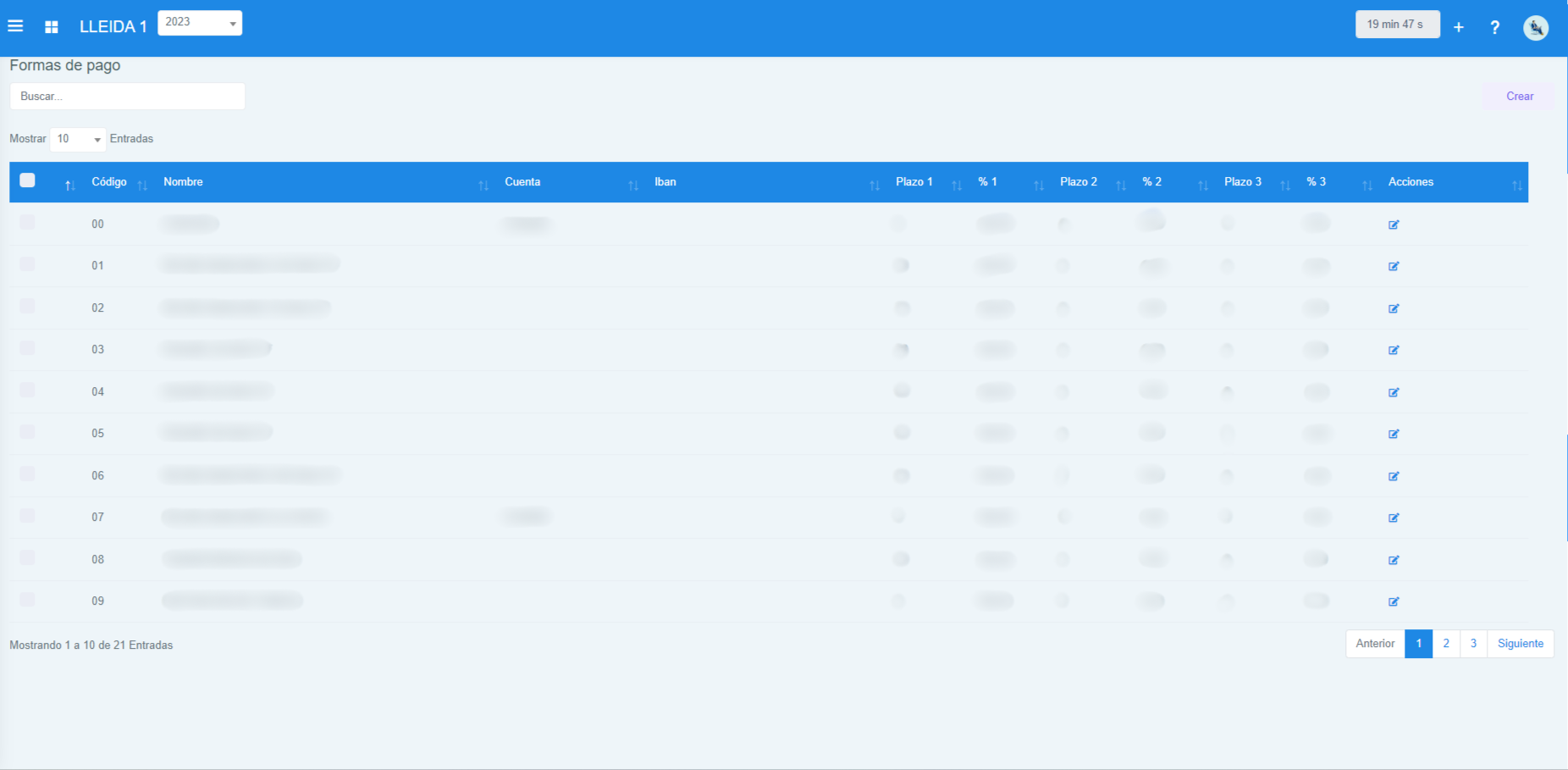Sort by the Código column header
Viewport: 1568px width, 770px height.
click(109, 182)
